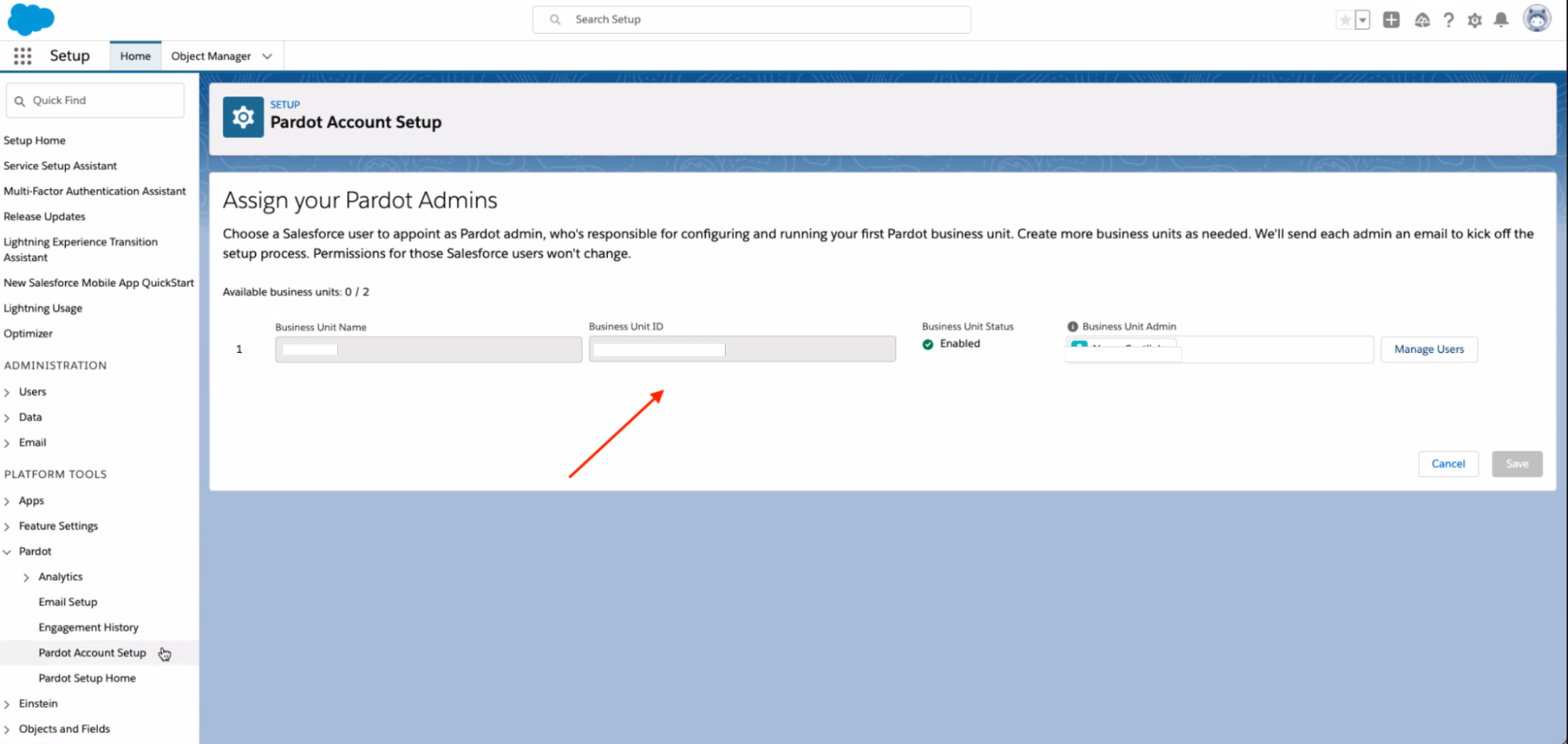This screenshot has width=1568, height=744.
Task: Expand the Feature Settings section
Action: 7,526
